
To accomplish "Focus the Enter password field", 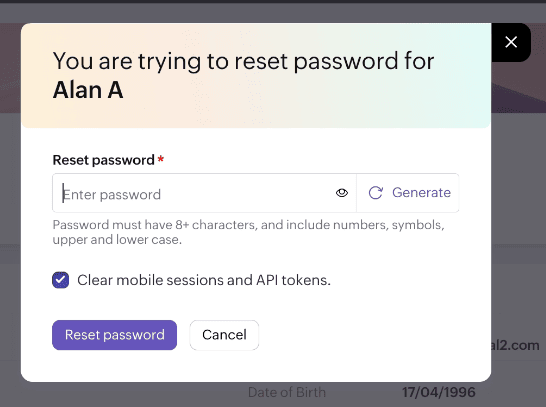I will point(193,193).
